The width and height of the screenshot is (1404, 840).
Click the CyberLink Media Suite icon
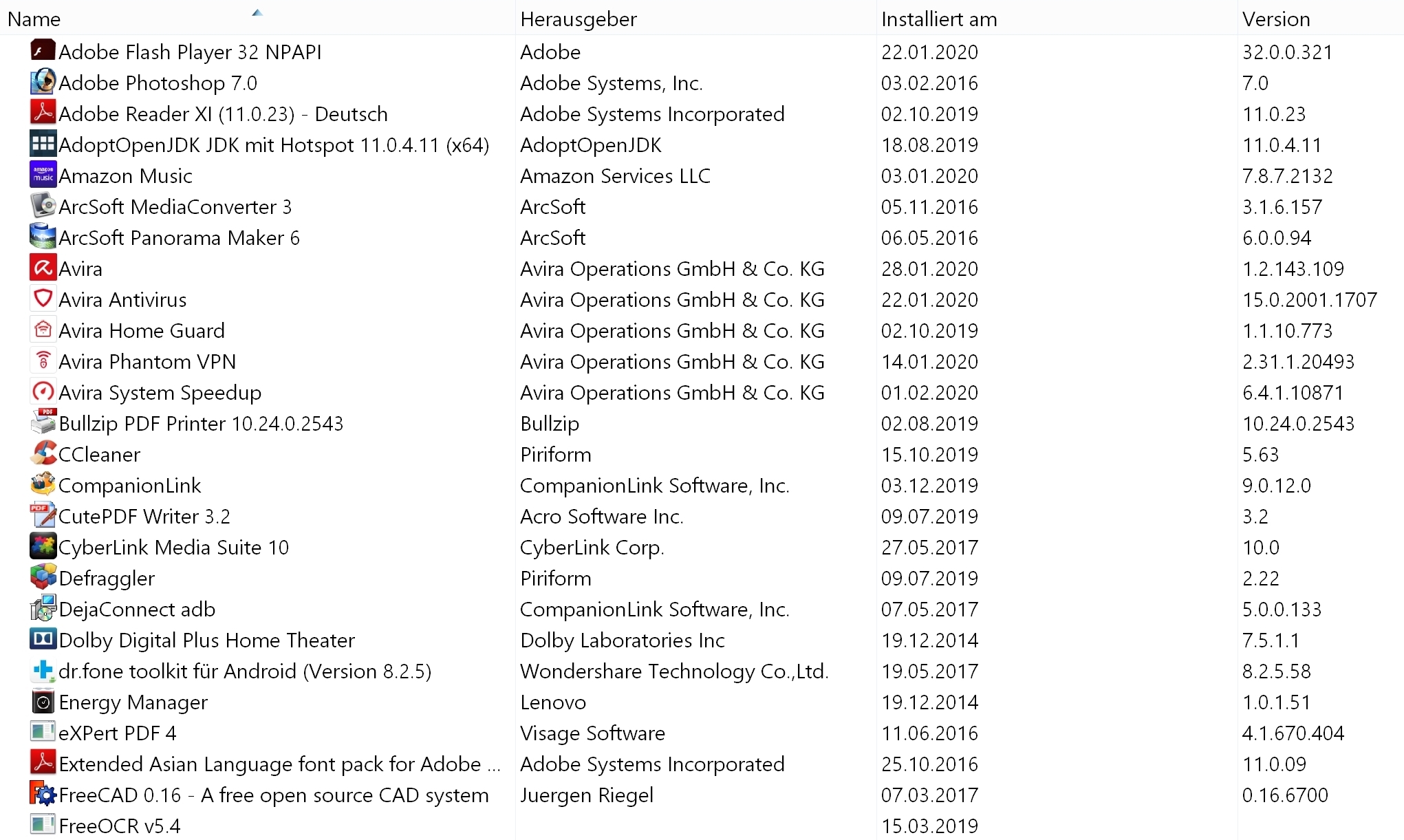(x=43, y=546)
